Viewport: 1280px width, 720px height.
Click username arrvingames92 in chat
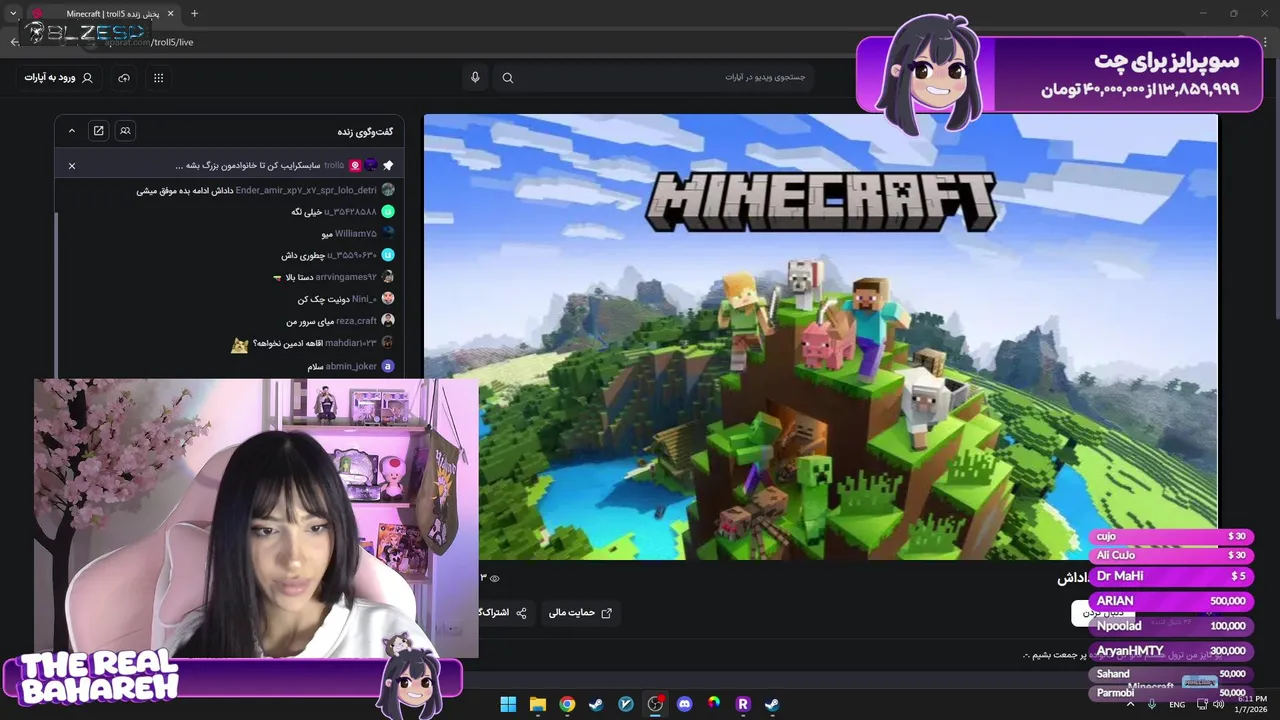click(x=346, y=277)
